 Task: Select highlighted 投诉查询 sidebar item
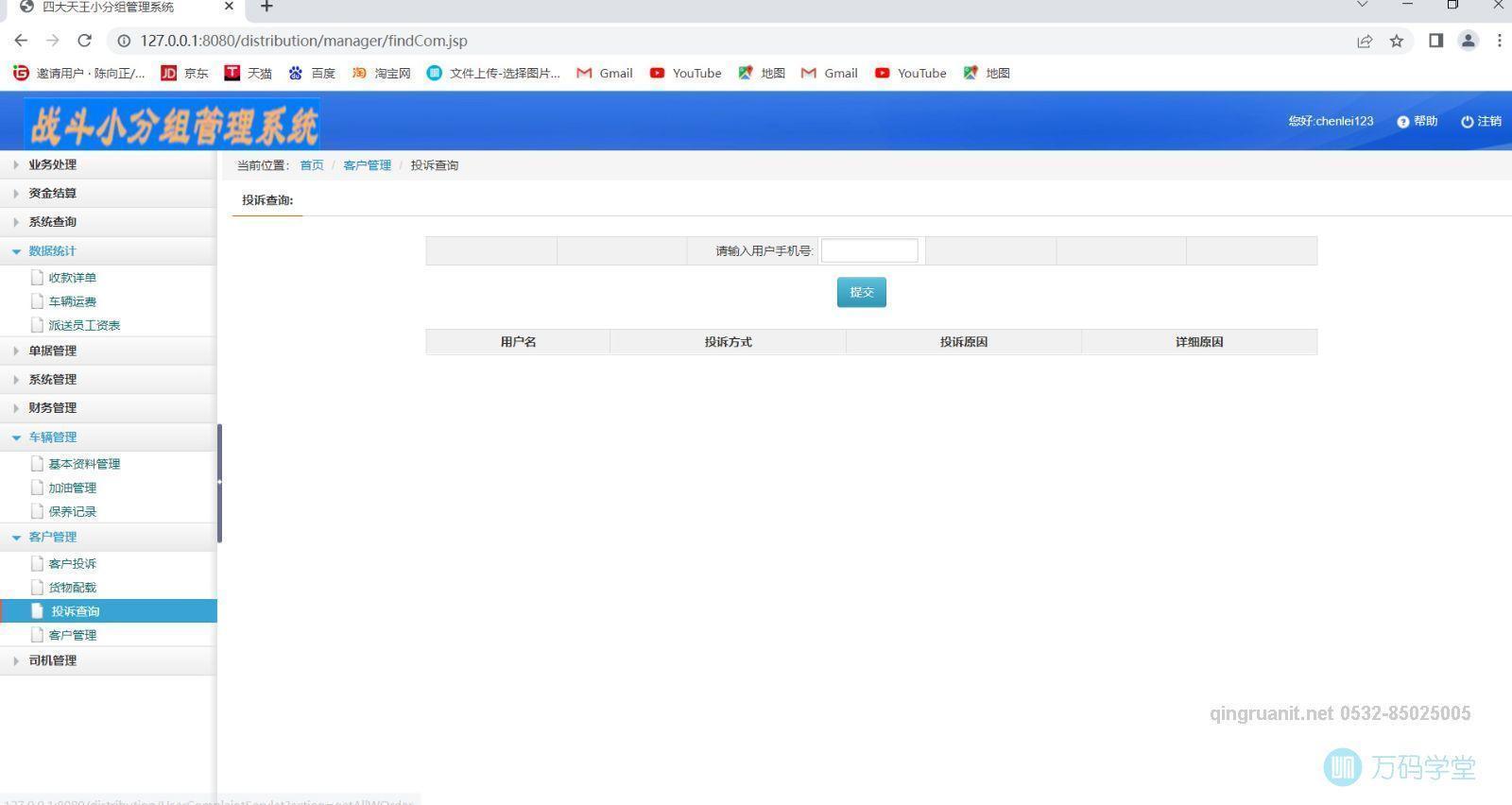pyautogui.click(x=108, y=611)
